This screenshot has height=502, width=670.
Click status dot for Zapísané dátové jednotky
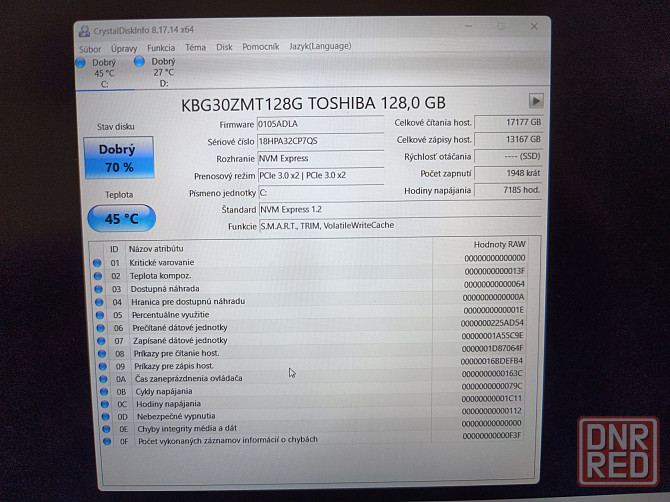click(x=101, y=341)
